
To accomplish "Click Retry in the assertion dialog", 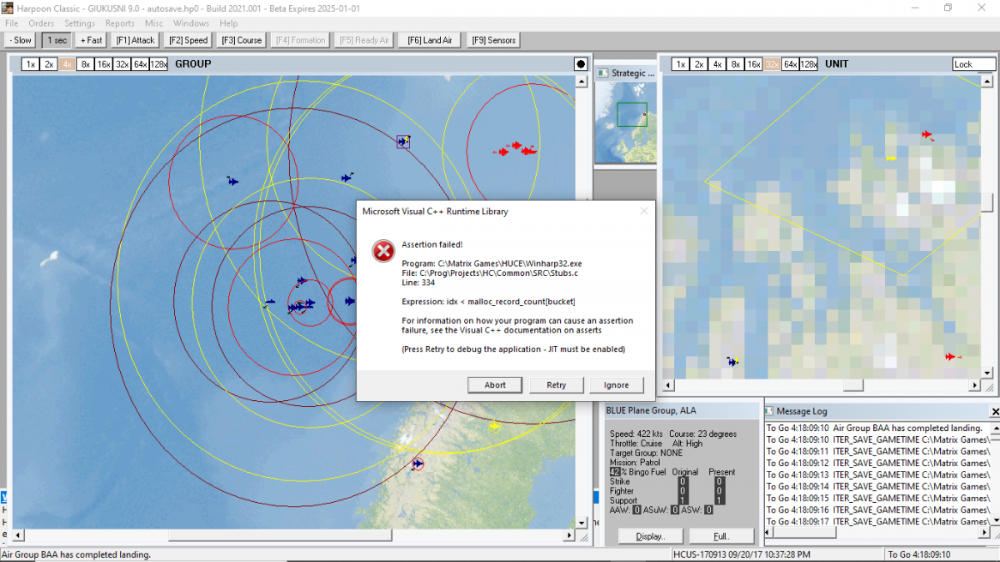I will 556,385.
